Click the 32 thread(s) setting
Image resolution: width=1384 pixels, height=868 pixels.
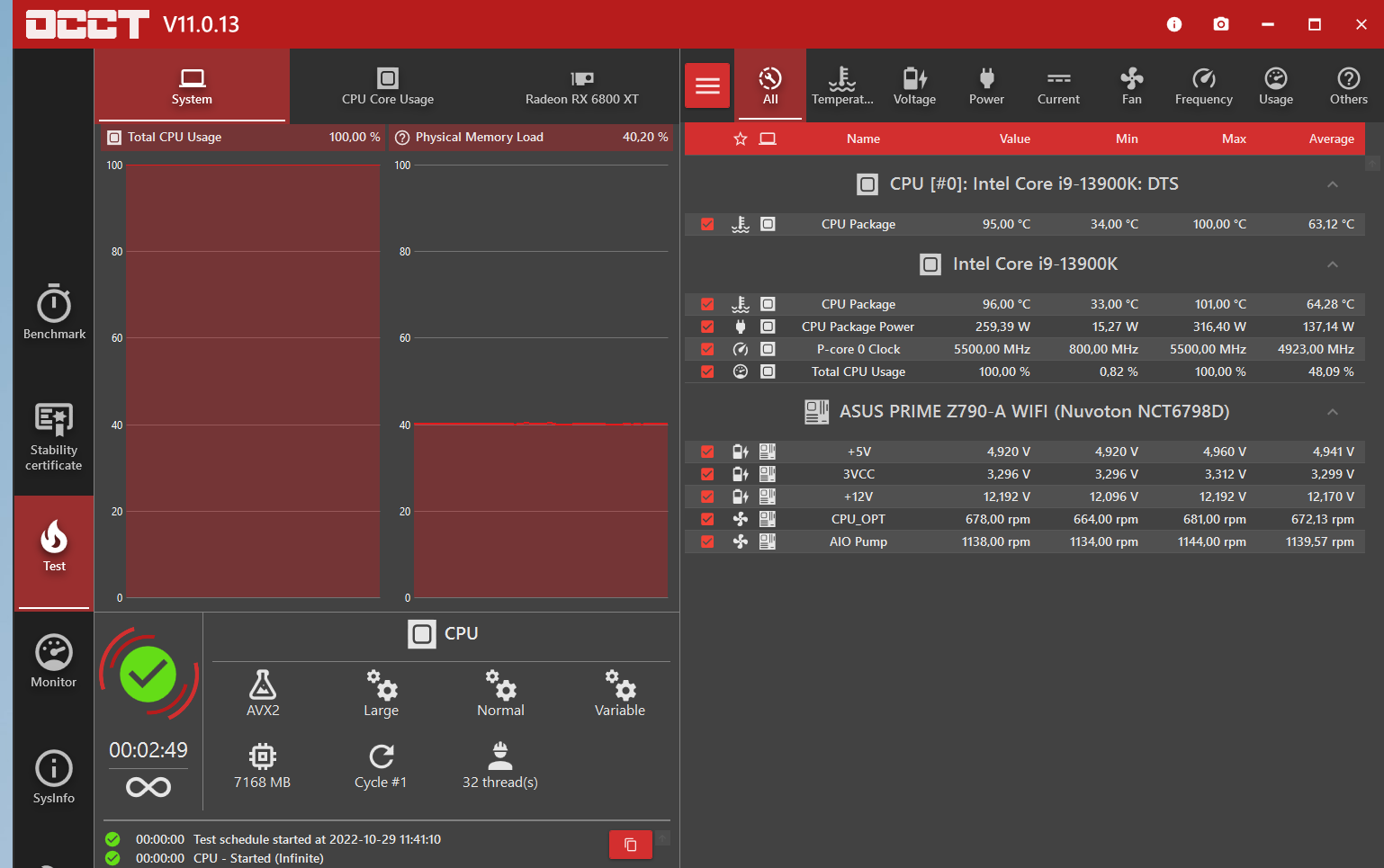pos(500,765)
